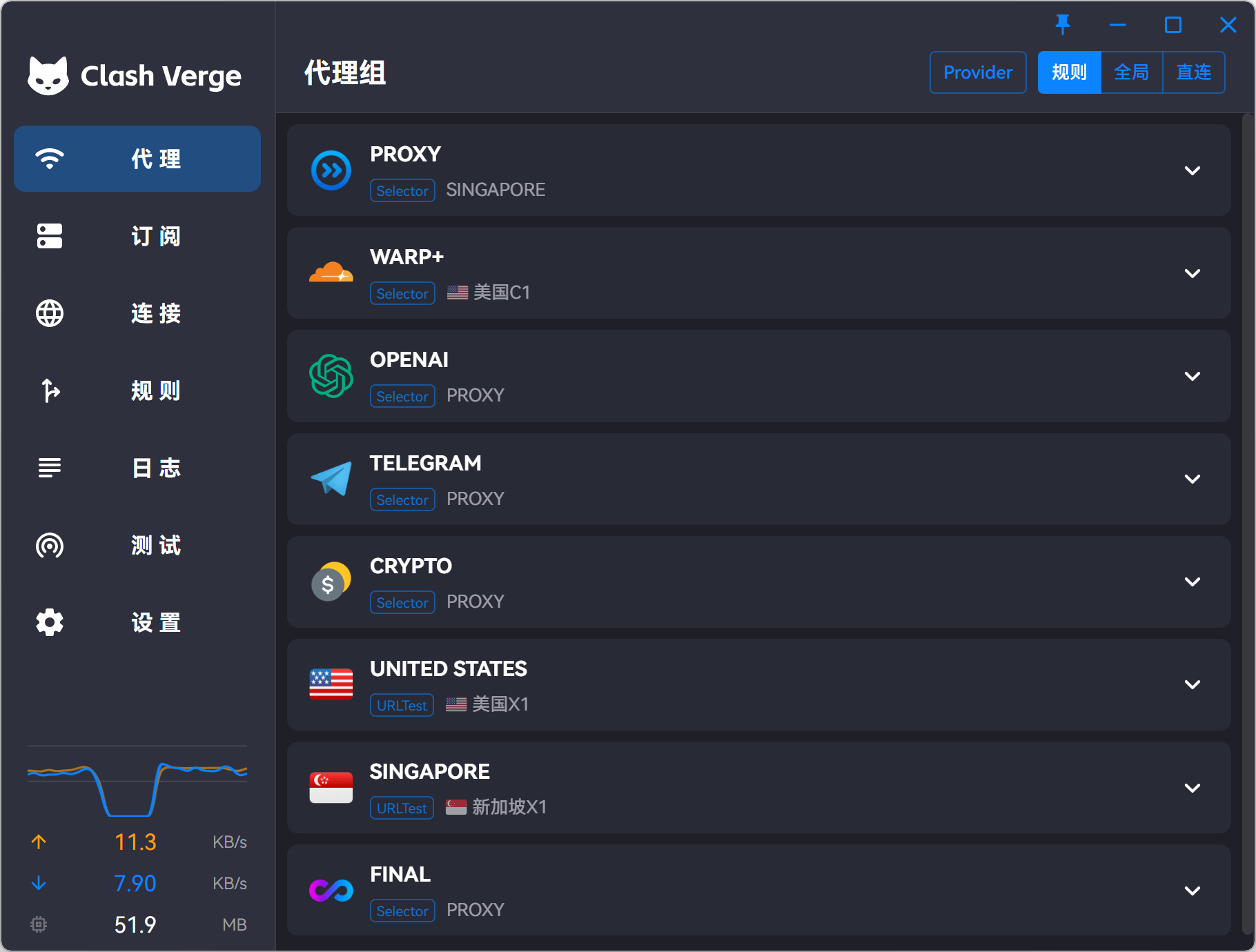This screenshot has height=952, width=1256.
Task: Expand the PROXY group chevron
Action: tap(1192, 170)
